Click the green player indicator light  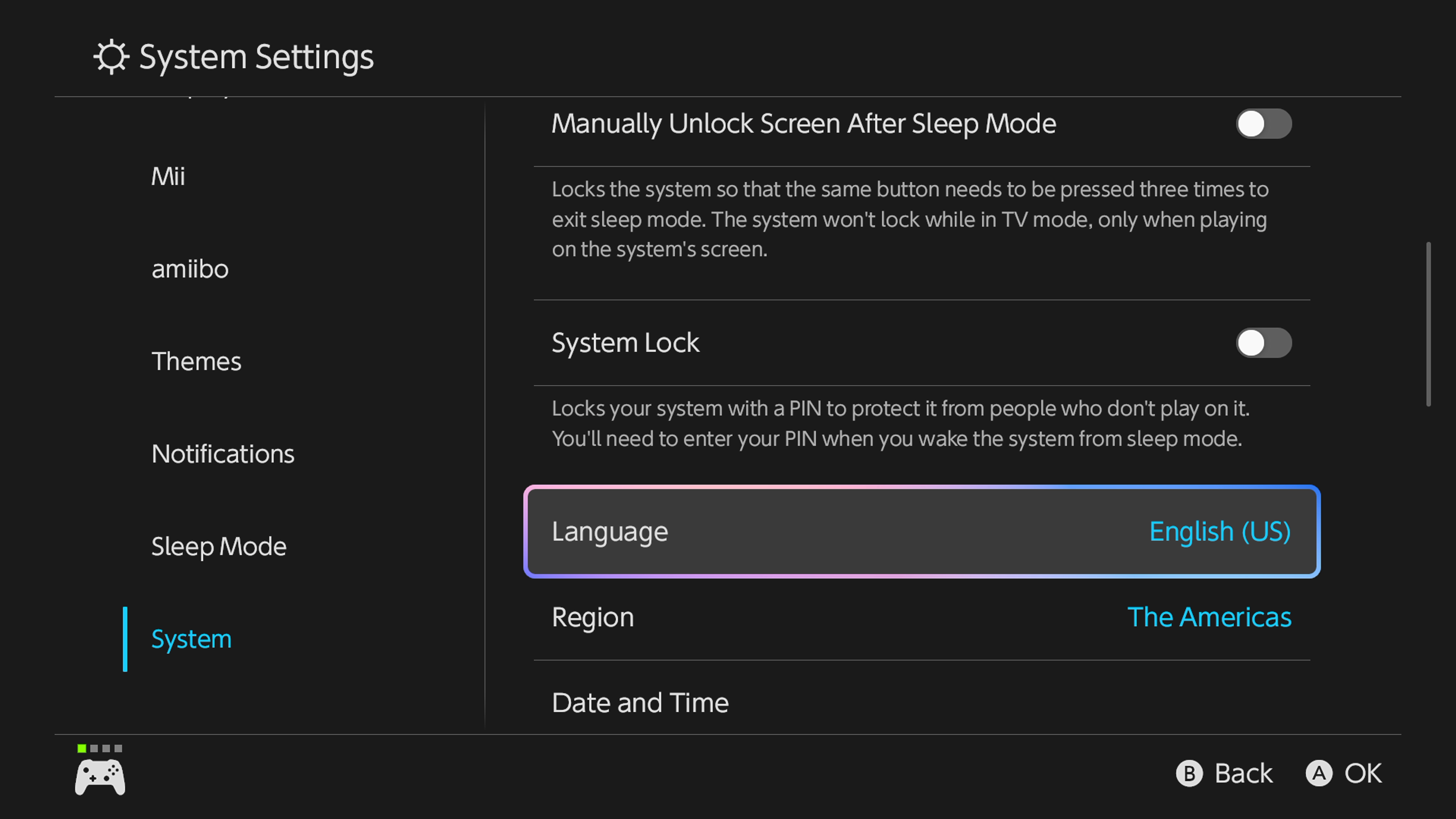82,748
